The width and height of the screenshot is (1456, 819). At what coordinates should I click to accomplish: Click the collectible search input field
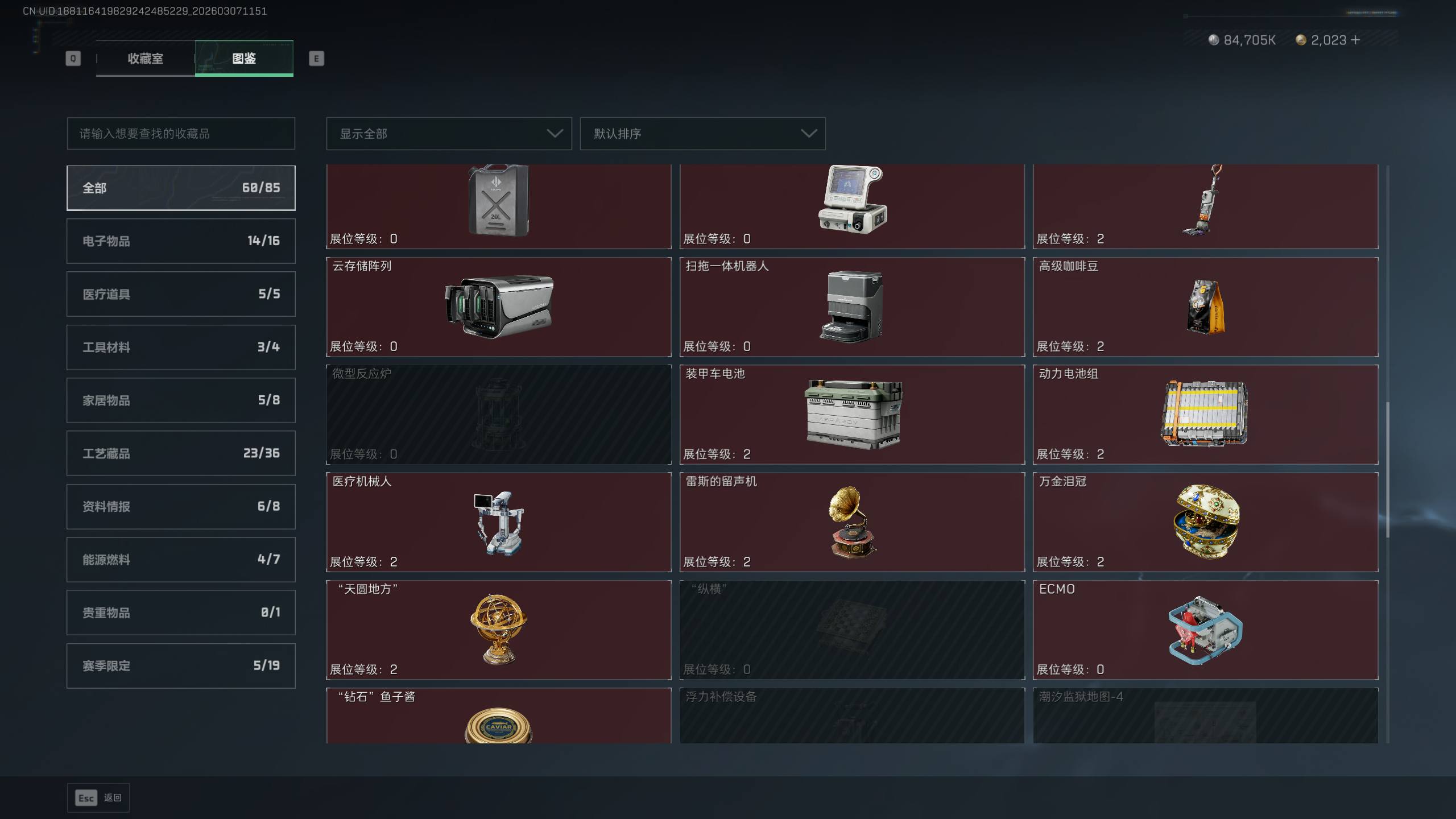point(181,134)
